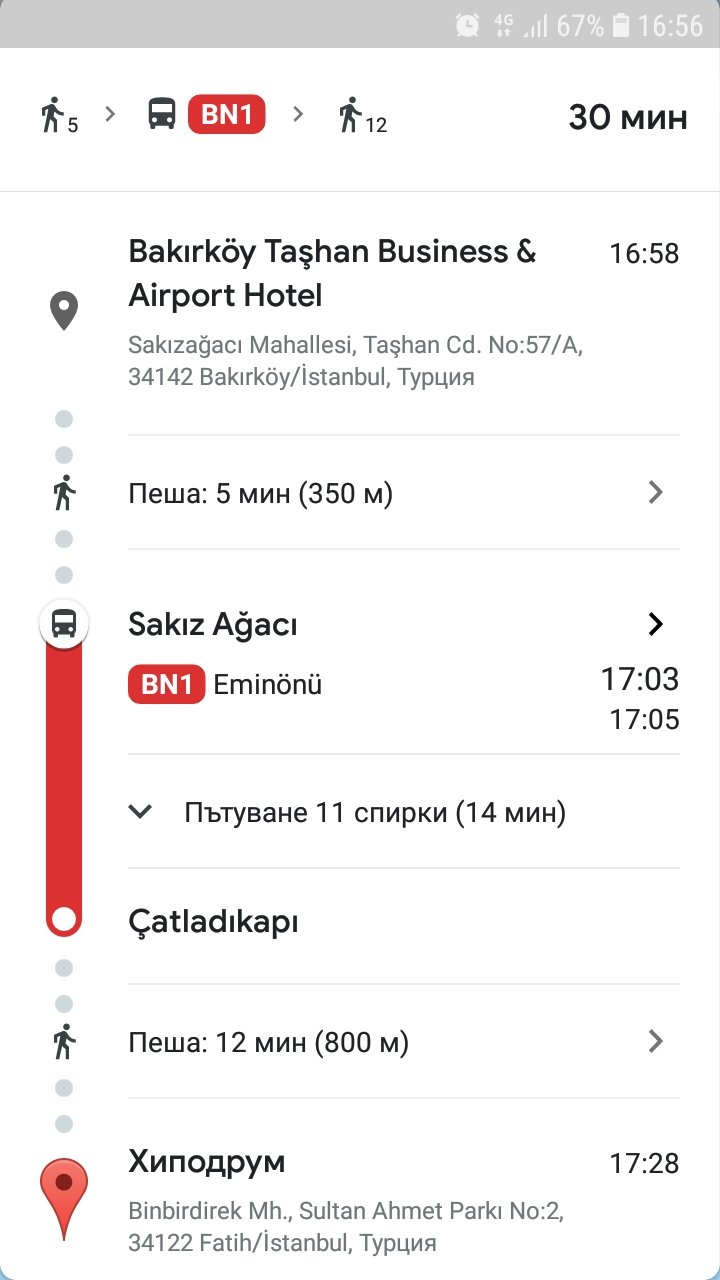Image resolution: width=720 pixels, height=1280 pixels.
Task: Tap the BN1 Eminönü line badge
Action: 166,685
